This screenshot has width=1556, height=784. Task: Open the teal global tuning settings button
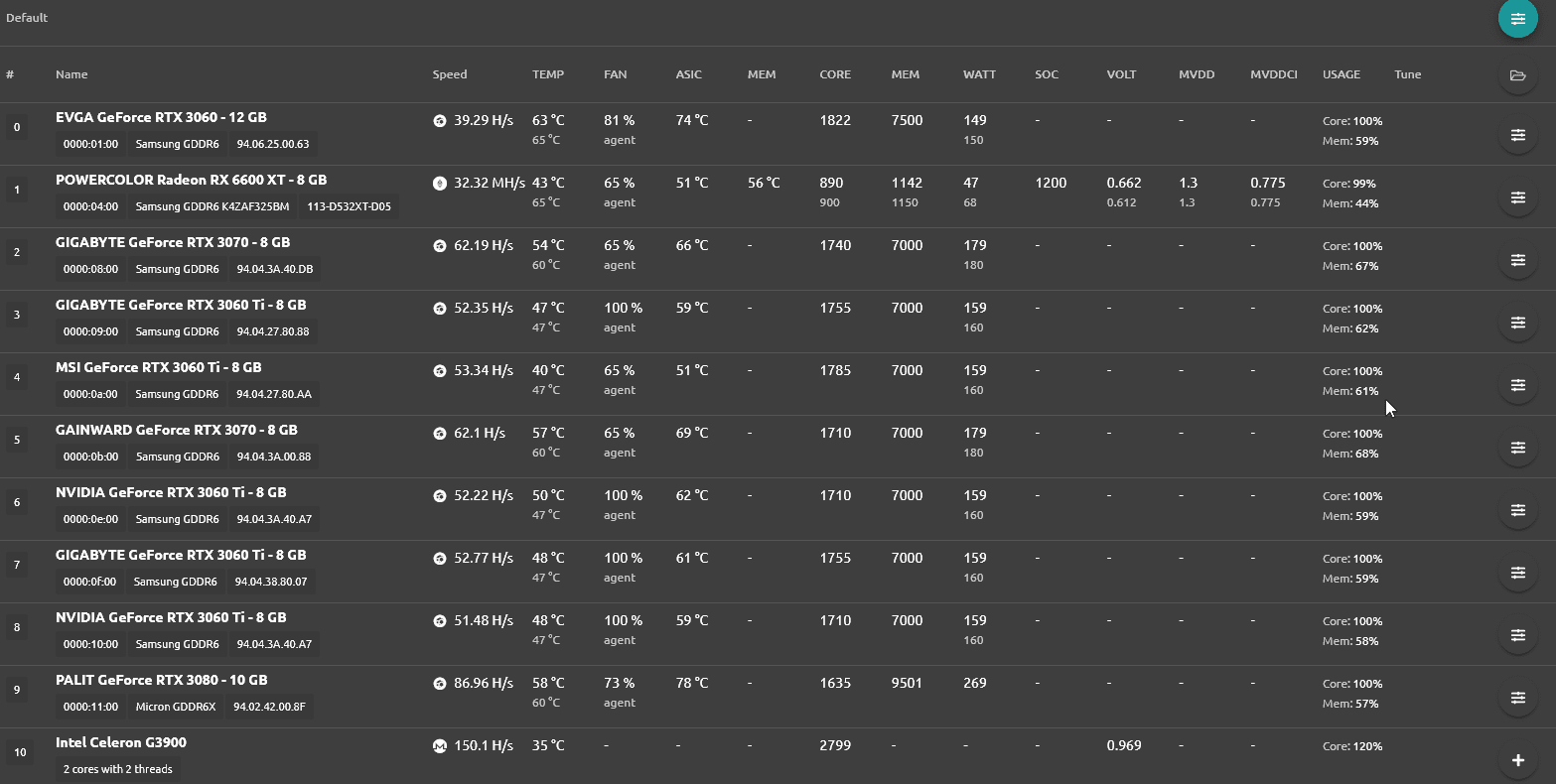(1517, 18)
